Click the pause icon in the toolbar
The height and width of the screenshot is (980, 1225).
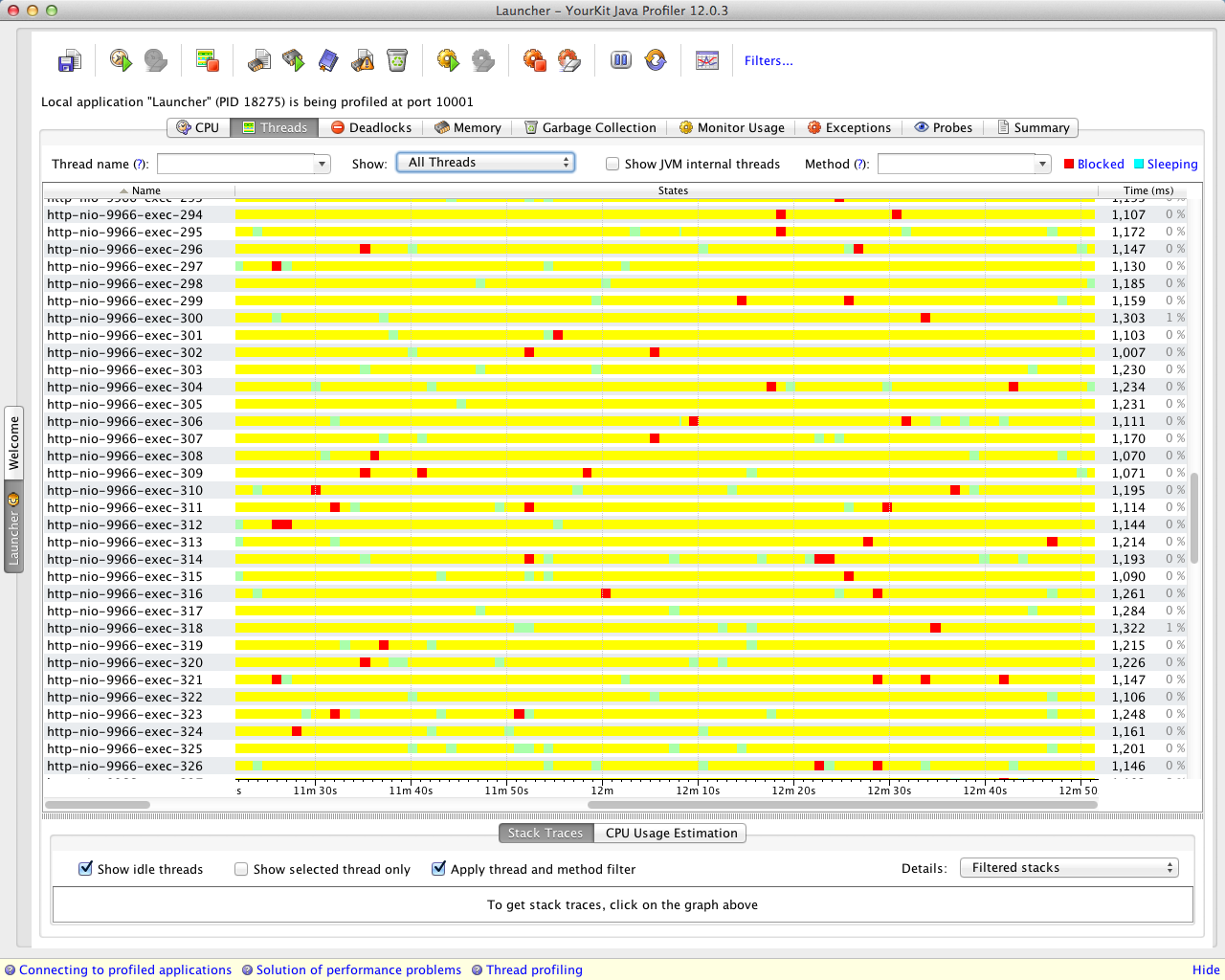coord(621,60)
